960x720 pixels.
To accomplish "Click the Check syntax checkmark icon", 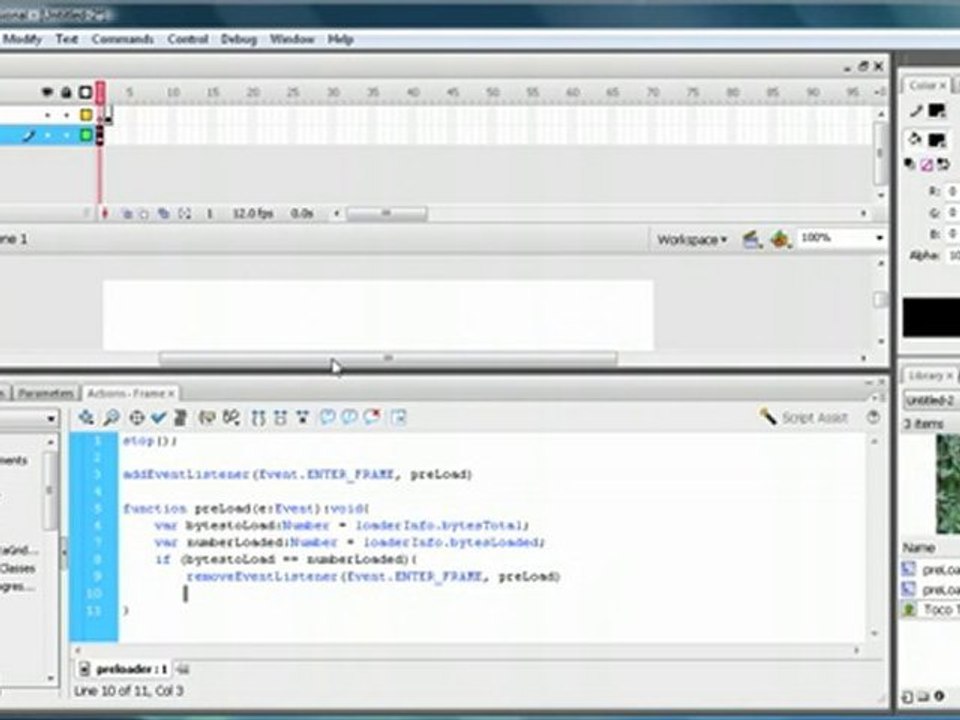I will pyautogui.click(x=159, y=418).
